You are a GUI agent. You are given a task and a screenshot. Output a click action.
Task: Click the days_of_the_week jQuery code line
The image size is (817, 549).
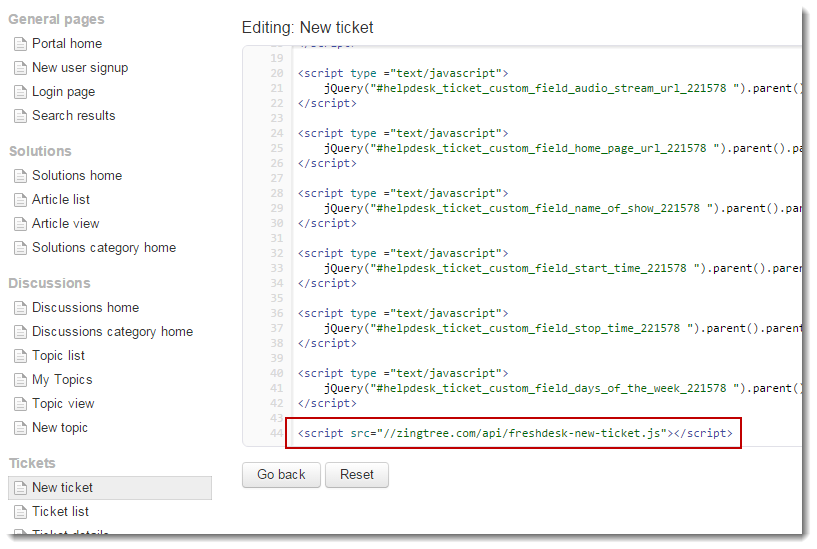[564, 389]
